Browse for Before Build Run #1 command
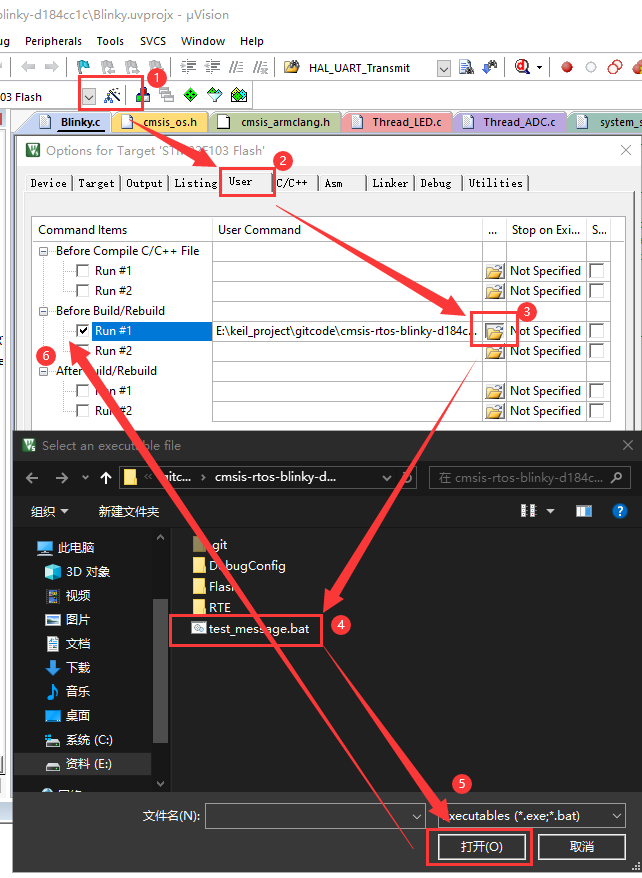This screenshot has width=642, height=878. pos(494,331)
